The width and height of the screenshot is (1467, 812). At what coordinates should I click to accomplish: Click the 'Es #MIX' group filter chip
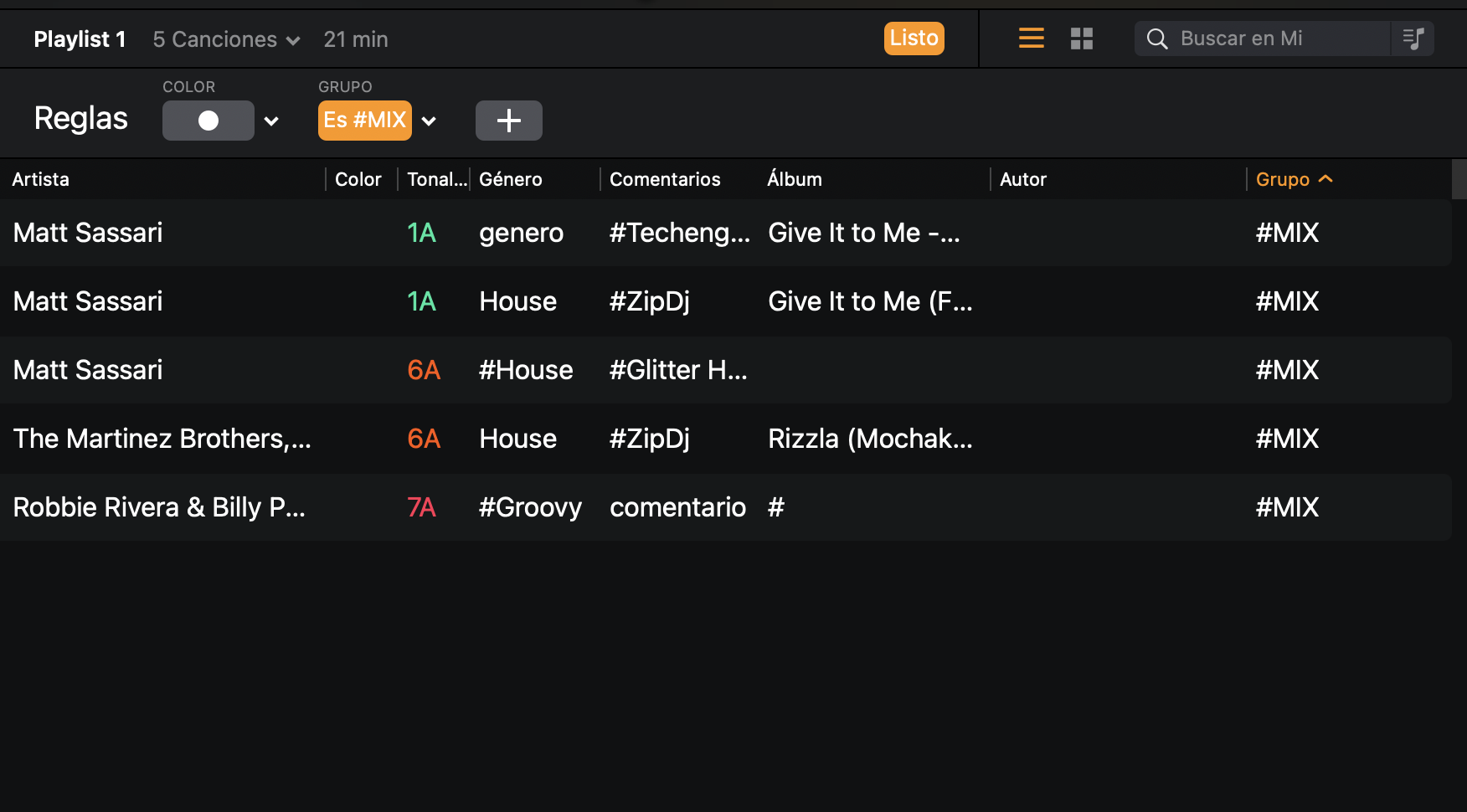coord(364,120)
